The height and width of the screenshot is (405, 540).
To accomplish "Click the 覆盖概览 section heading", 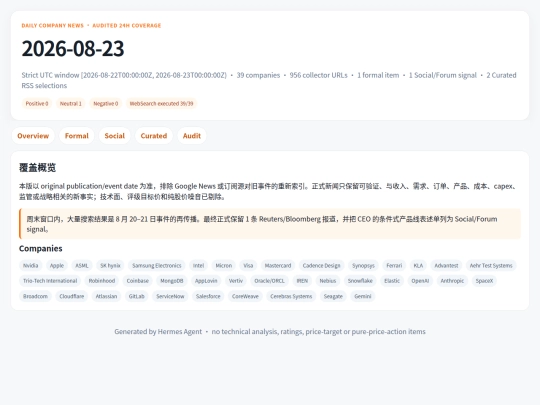I will (x=37, y=168).
